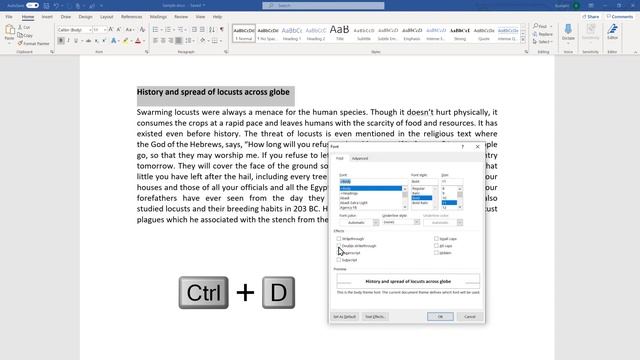The image size is (640, 360).
Task: Open the Advanced tab in Font dialog
Action: (x=360, y=158)
